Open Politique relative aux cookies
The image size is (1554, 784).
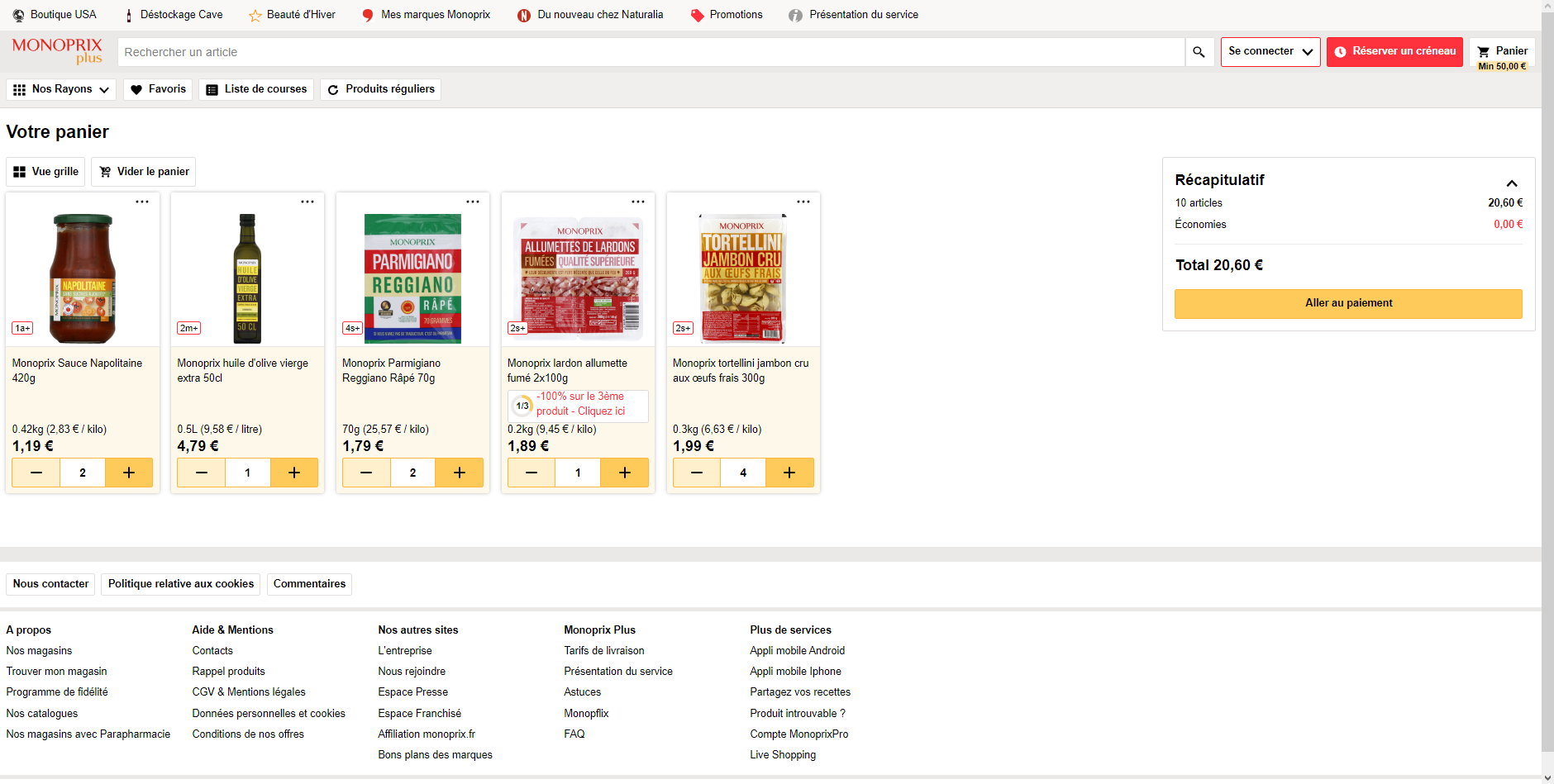coord(181,584)
